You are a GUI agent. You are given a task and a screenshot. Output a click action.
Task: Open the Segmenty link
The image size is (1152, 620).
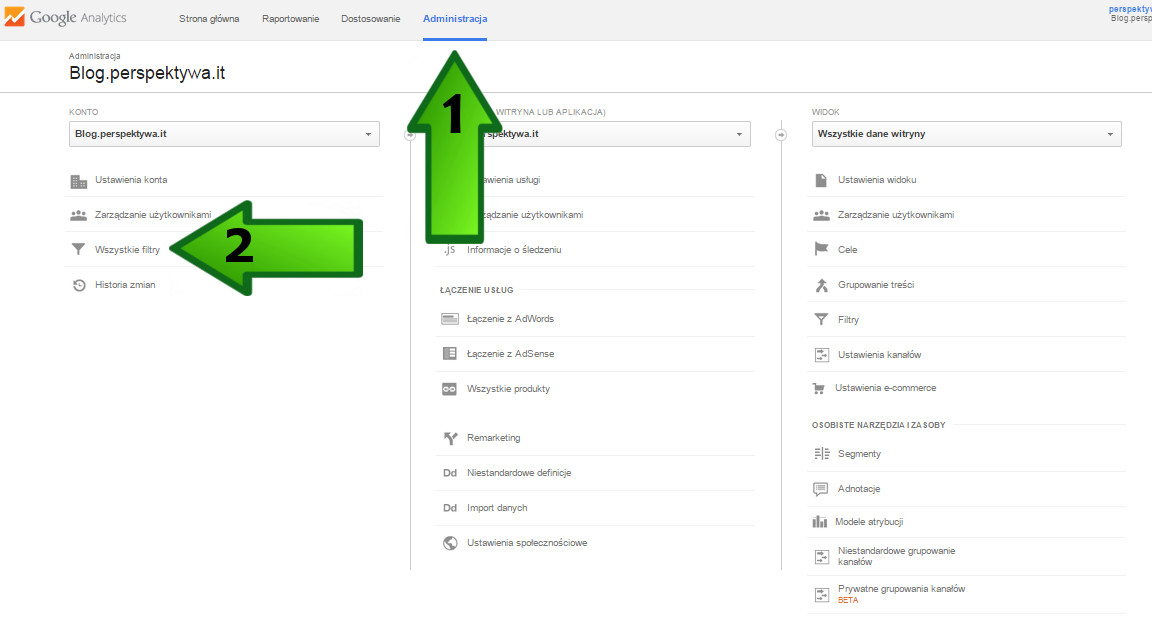(x=859, y=454)
